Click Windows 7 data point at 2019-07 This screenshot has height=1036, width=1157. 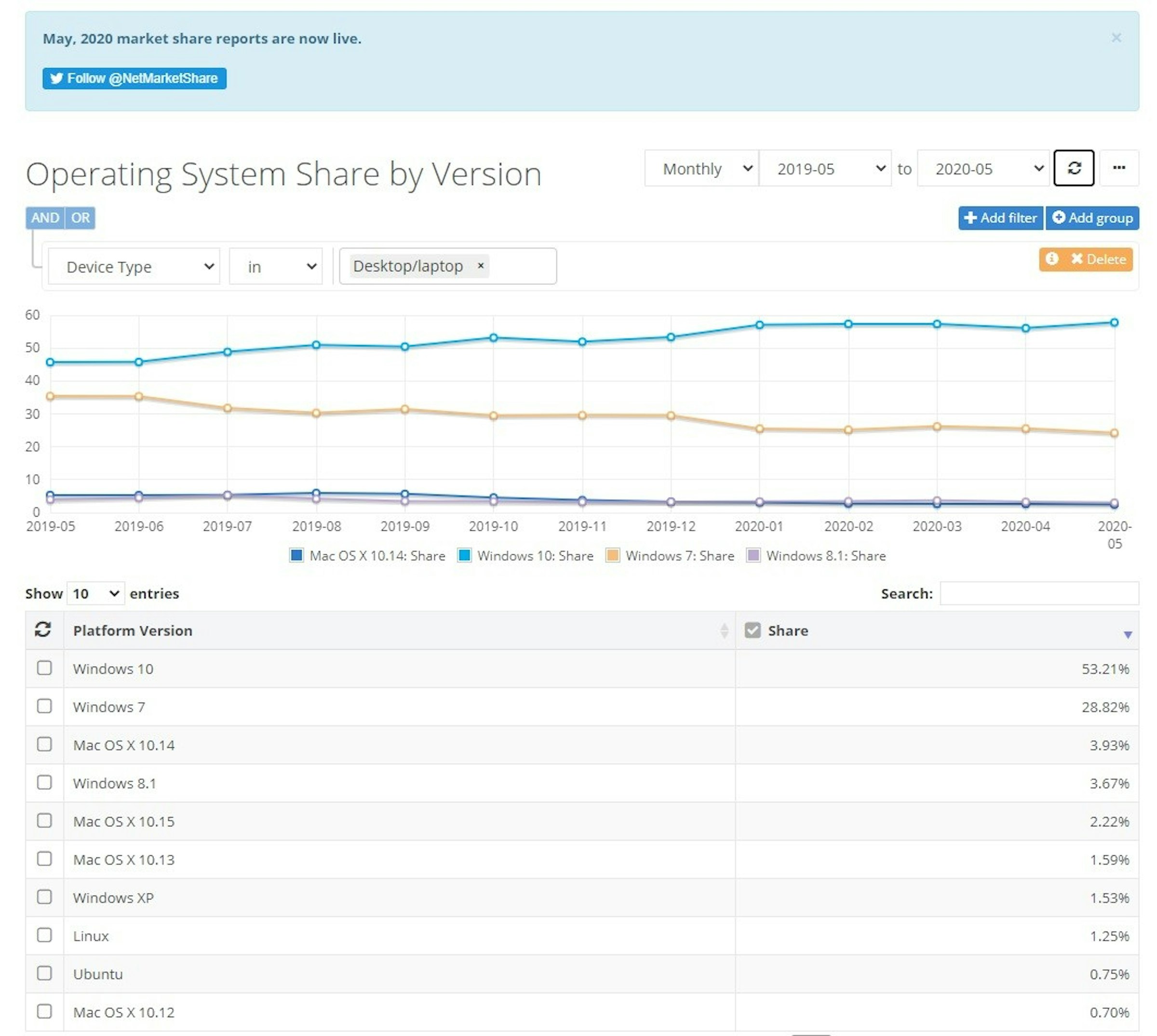point(227,407)
